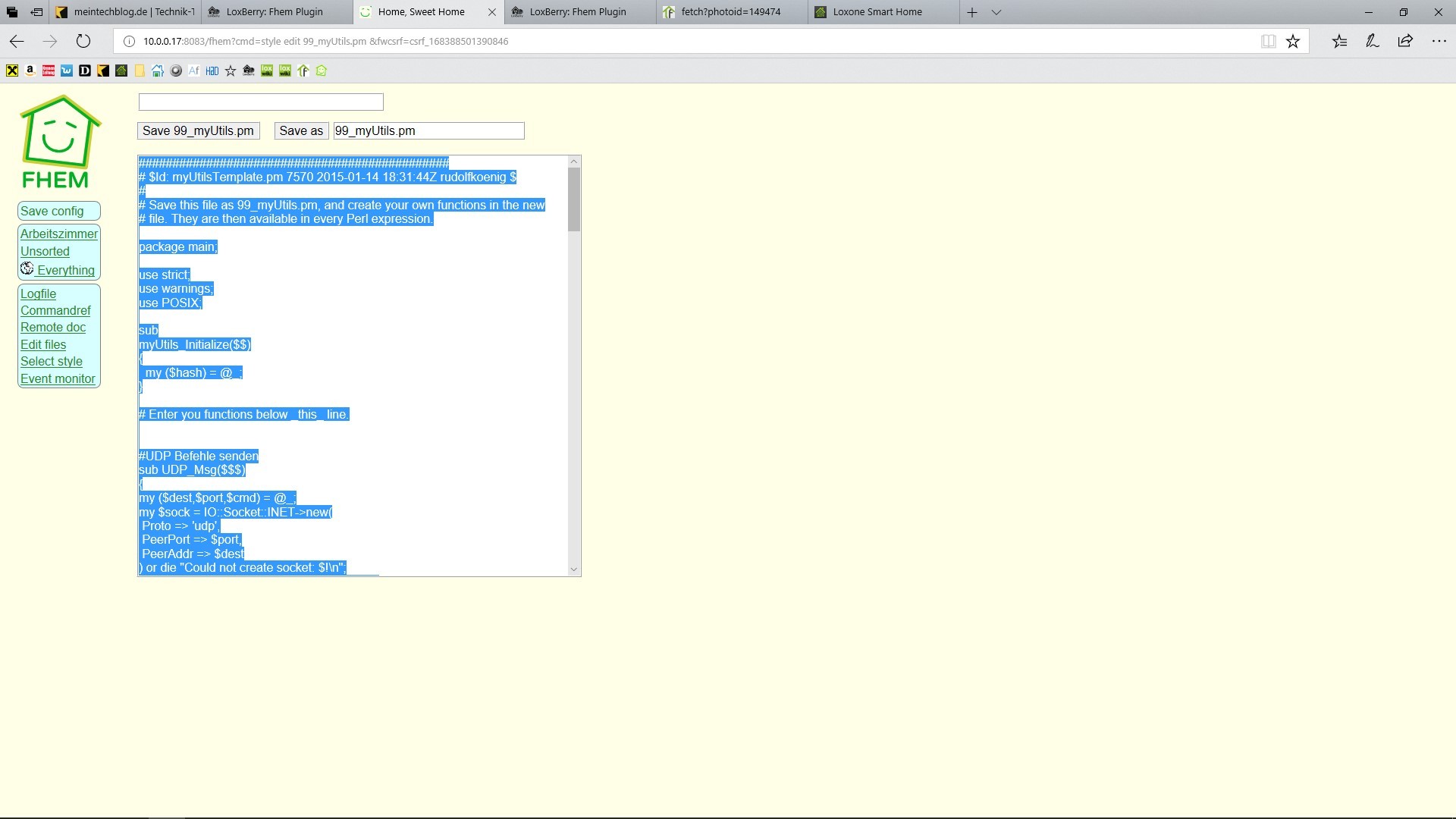
Task: Click the web notes pen icon
Action: click(x=1372, y=42)
